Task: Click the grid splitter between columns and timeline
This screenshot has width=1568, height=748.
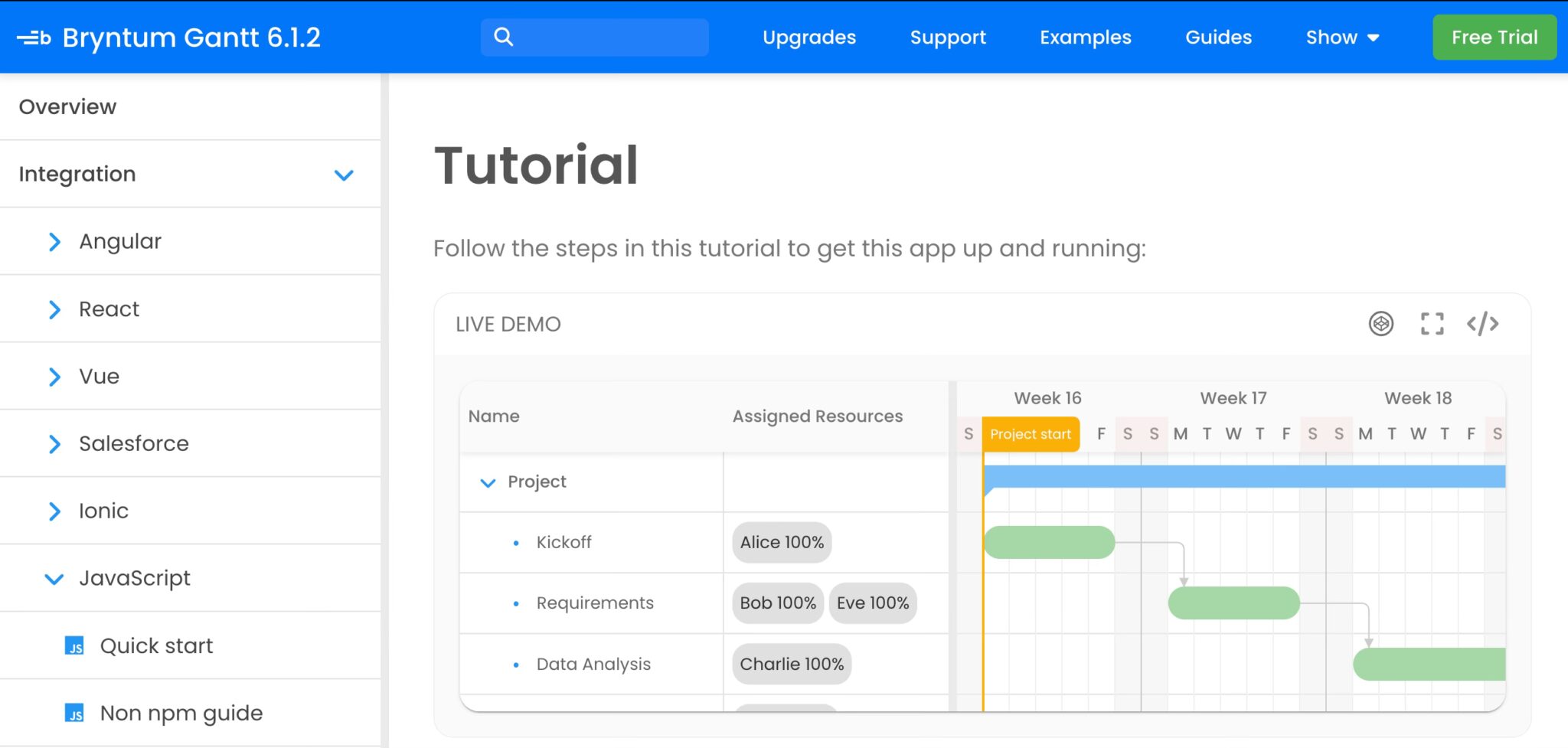Action: [x=952, y=546]
